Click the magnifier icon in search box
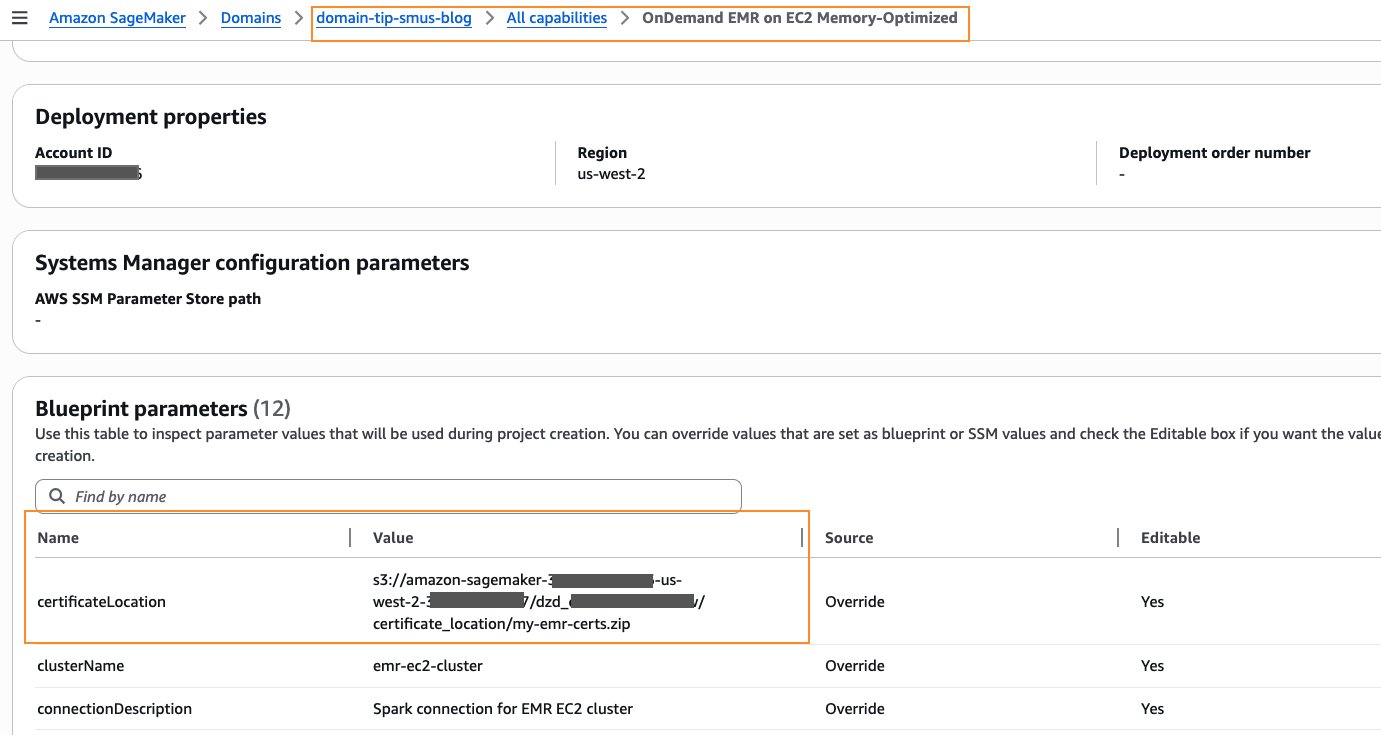The width and height of the screenshot is (1381, 735). 56,496
